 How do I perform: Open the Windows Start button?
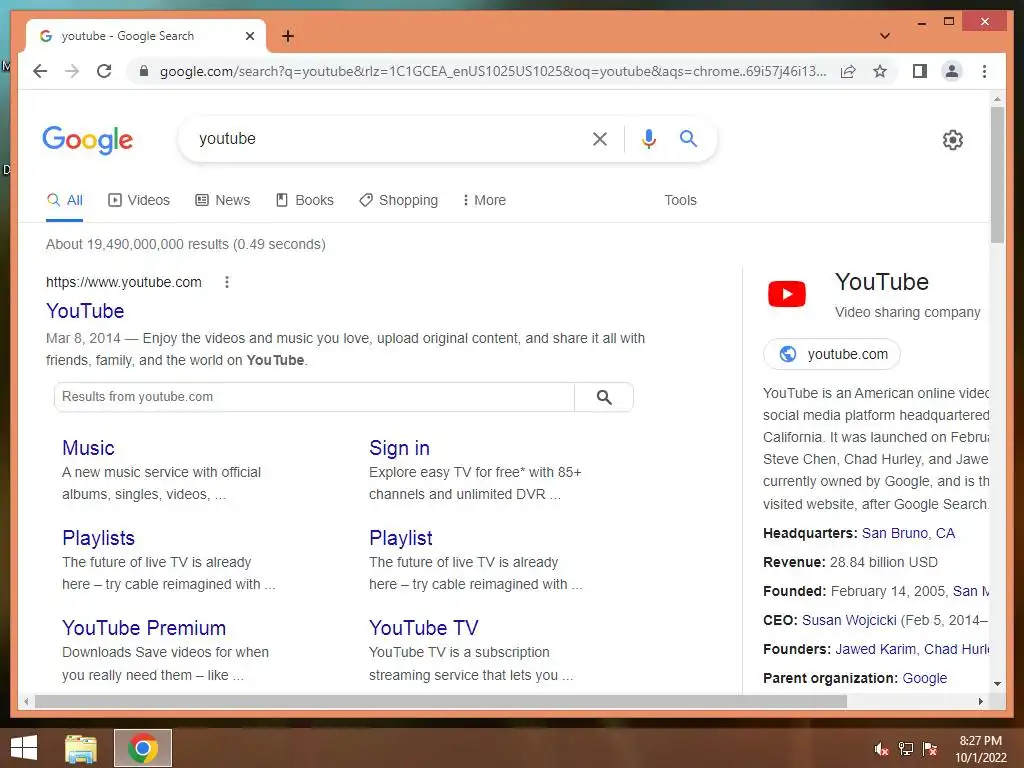[x=24, y=748]
